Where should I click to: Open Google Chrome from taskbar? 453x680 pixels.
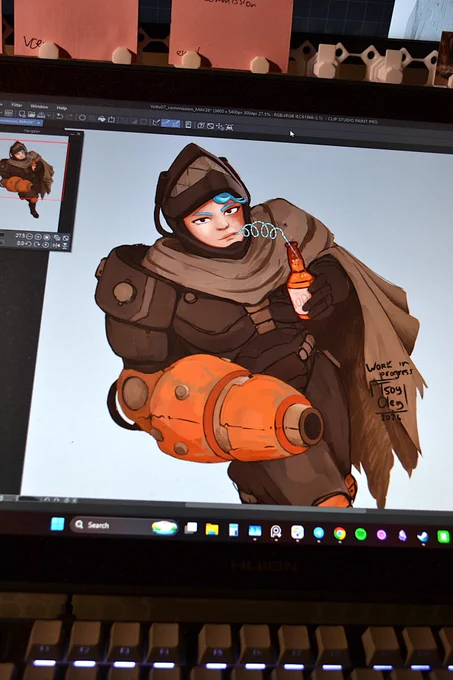(x=340, y=534)
